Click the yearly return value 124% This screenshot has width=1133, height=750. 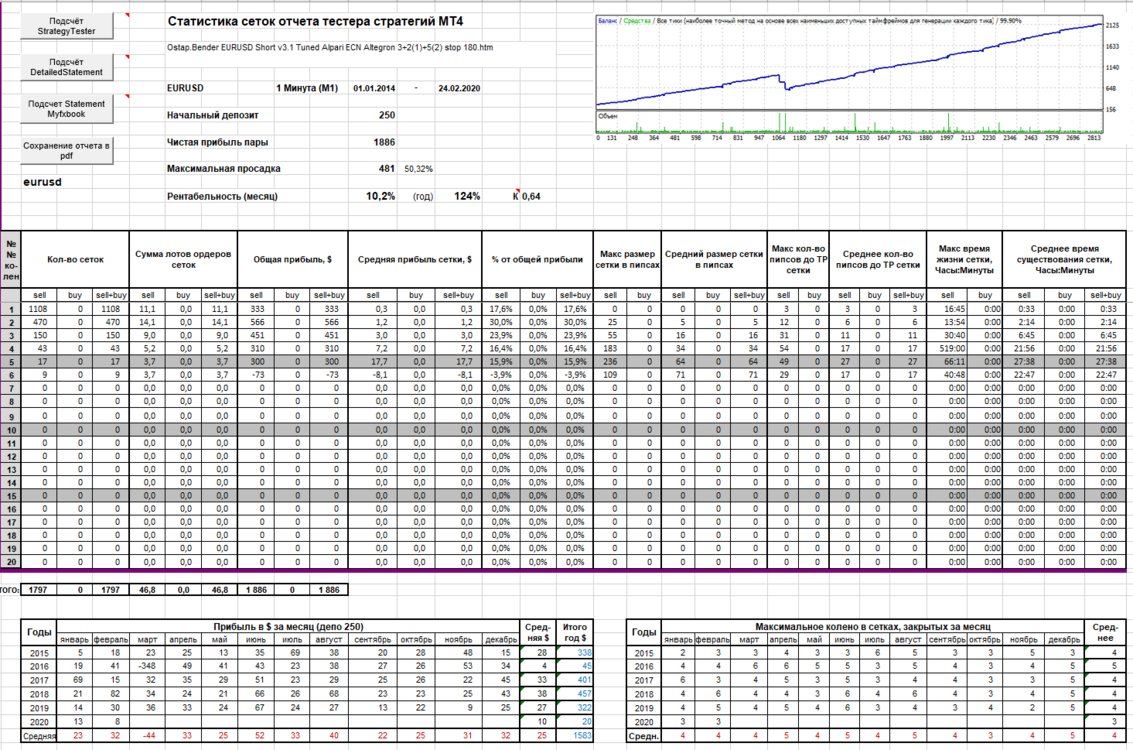coord(467,196)
